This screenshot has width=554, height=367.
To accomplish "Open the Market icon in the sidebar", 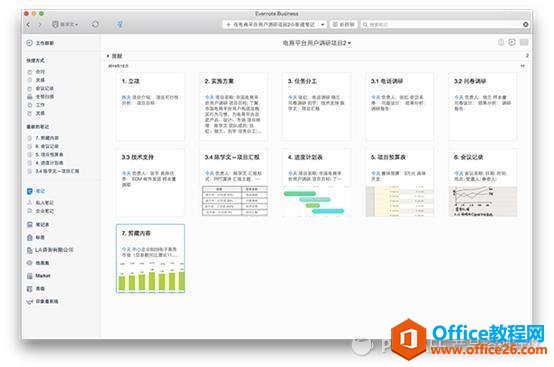I will 30,276.
